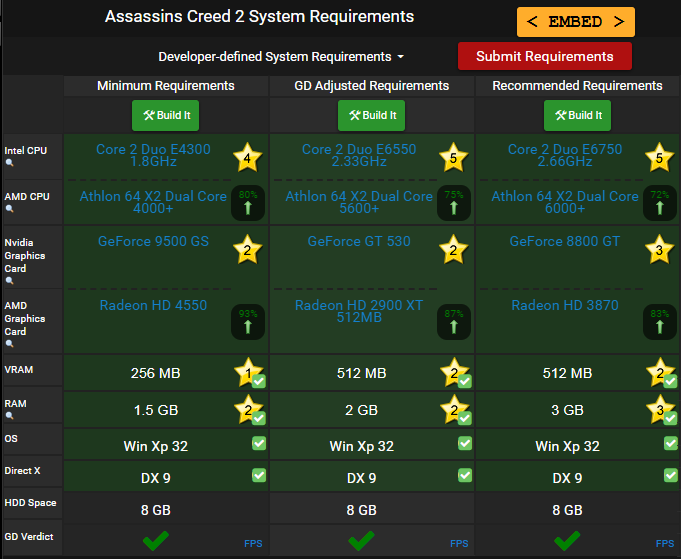Open the GeForce GT 530 link
The width and height of the screenshot is (681, 559).
tap(359, 241)
